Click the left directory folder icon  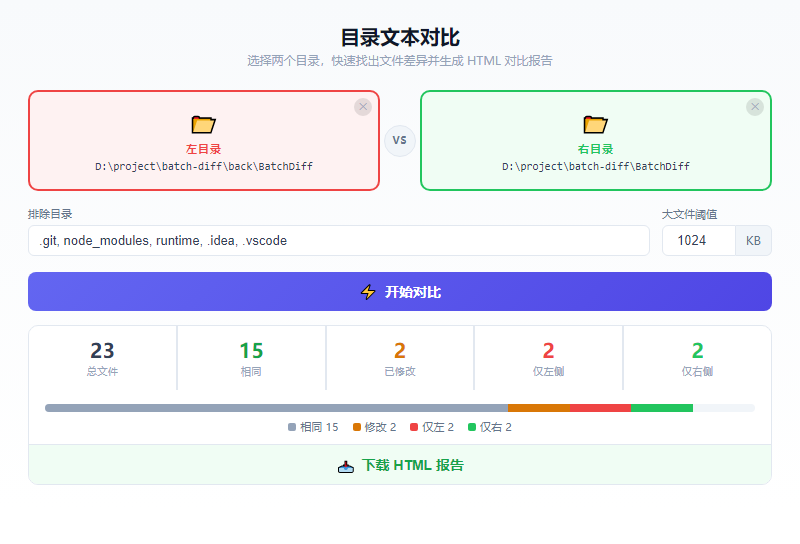point(204,125)
